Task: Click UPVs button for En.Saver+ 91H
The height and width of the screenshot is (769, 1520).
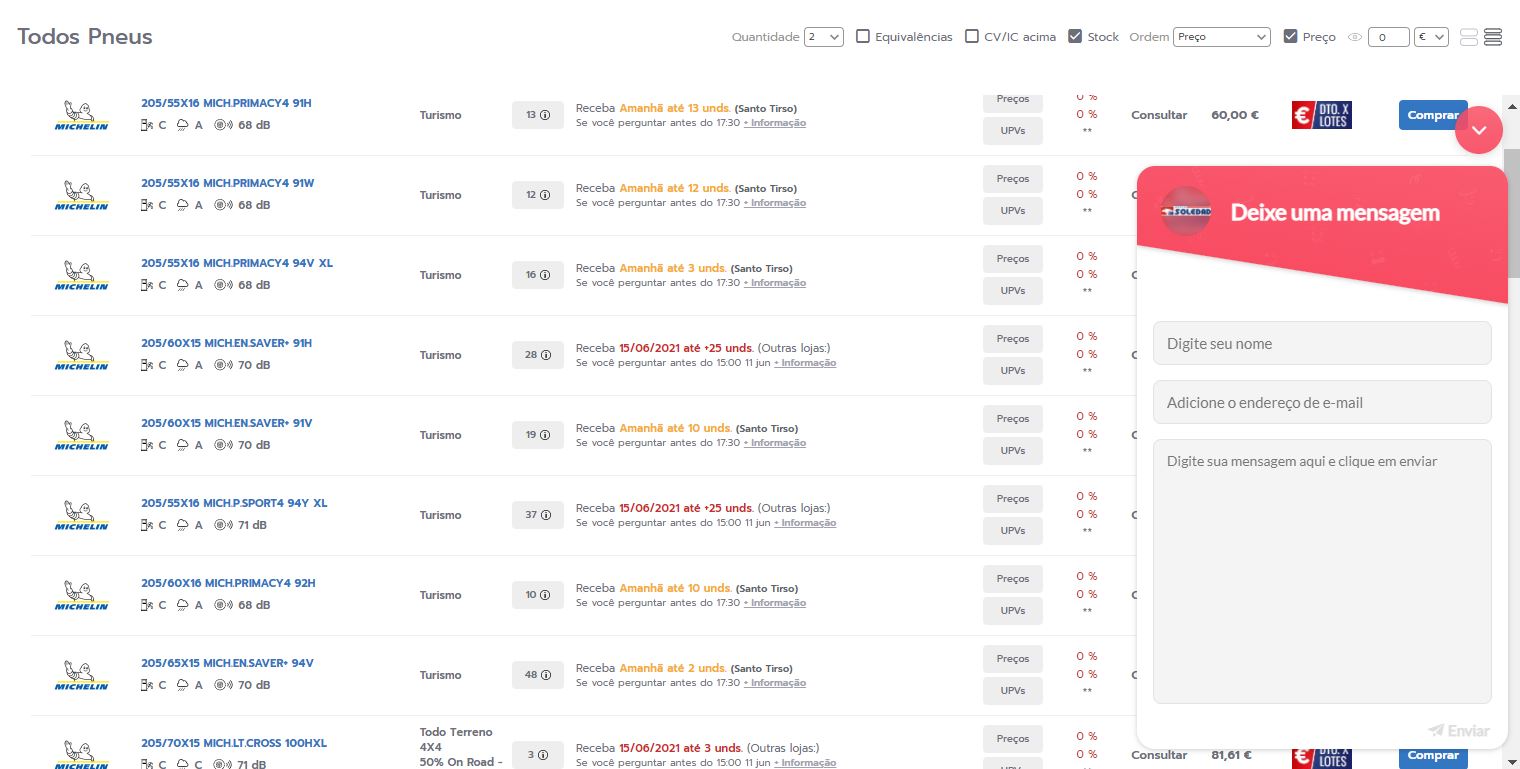Action: pos(1013,371)
